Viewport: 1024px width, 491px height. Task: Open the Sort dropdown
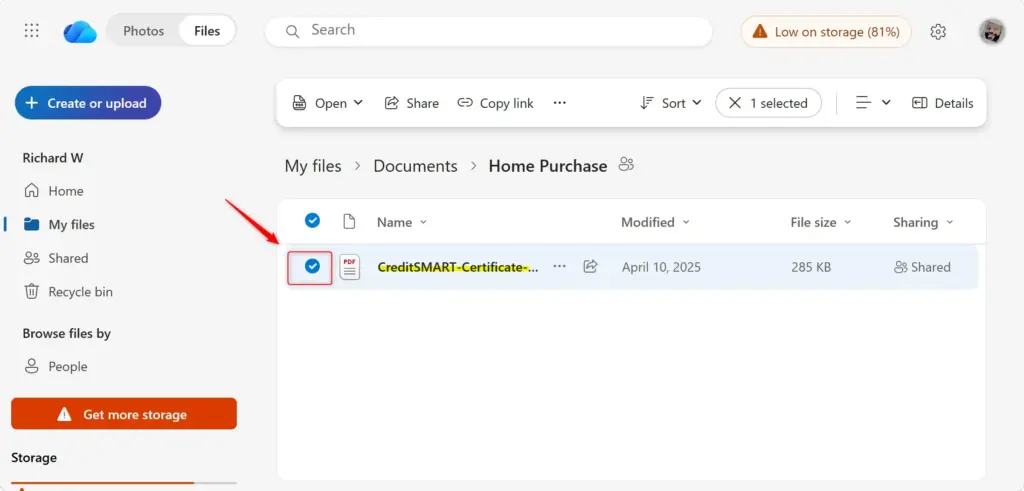[671, 103]
